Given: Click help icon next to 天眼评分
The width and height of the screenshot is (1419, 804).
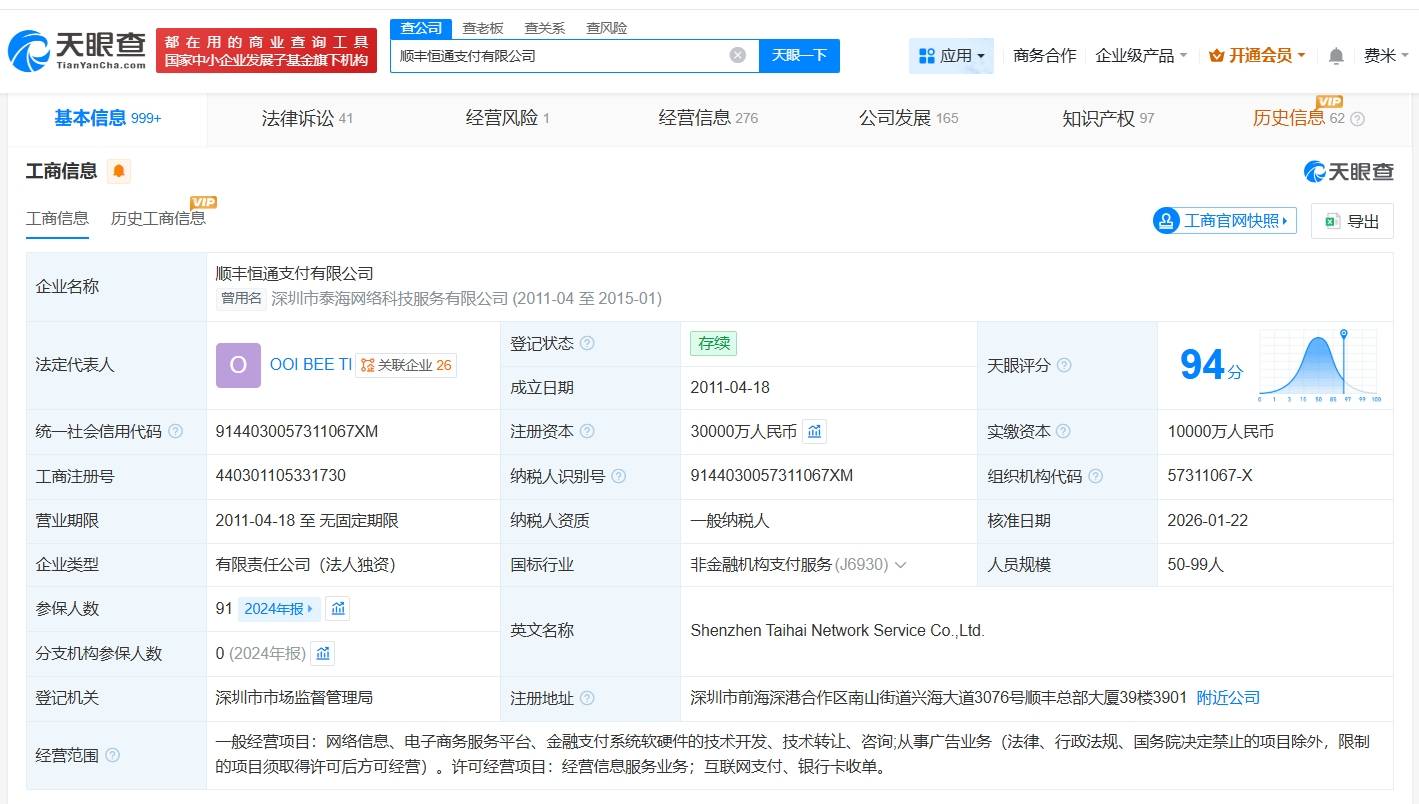Looking at the screenshot, I should [x=1064, y=366].
